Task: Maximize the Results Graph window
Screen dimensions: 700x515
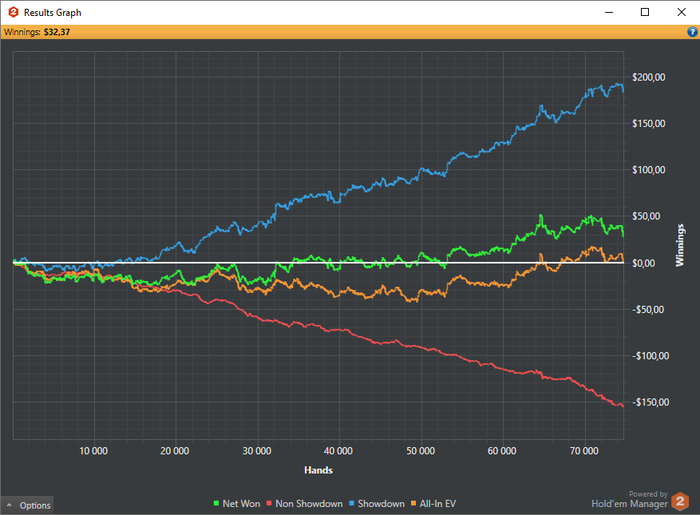Action: pyautogui.click(x=645, y=12)
